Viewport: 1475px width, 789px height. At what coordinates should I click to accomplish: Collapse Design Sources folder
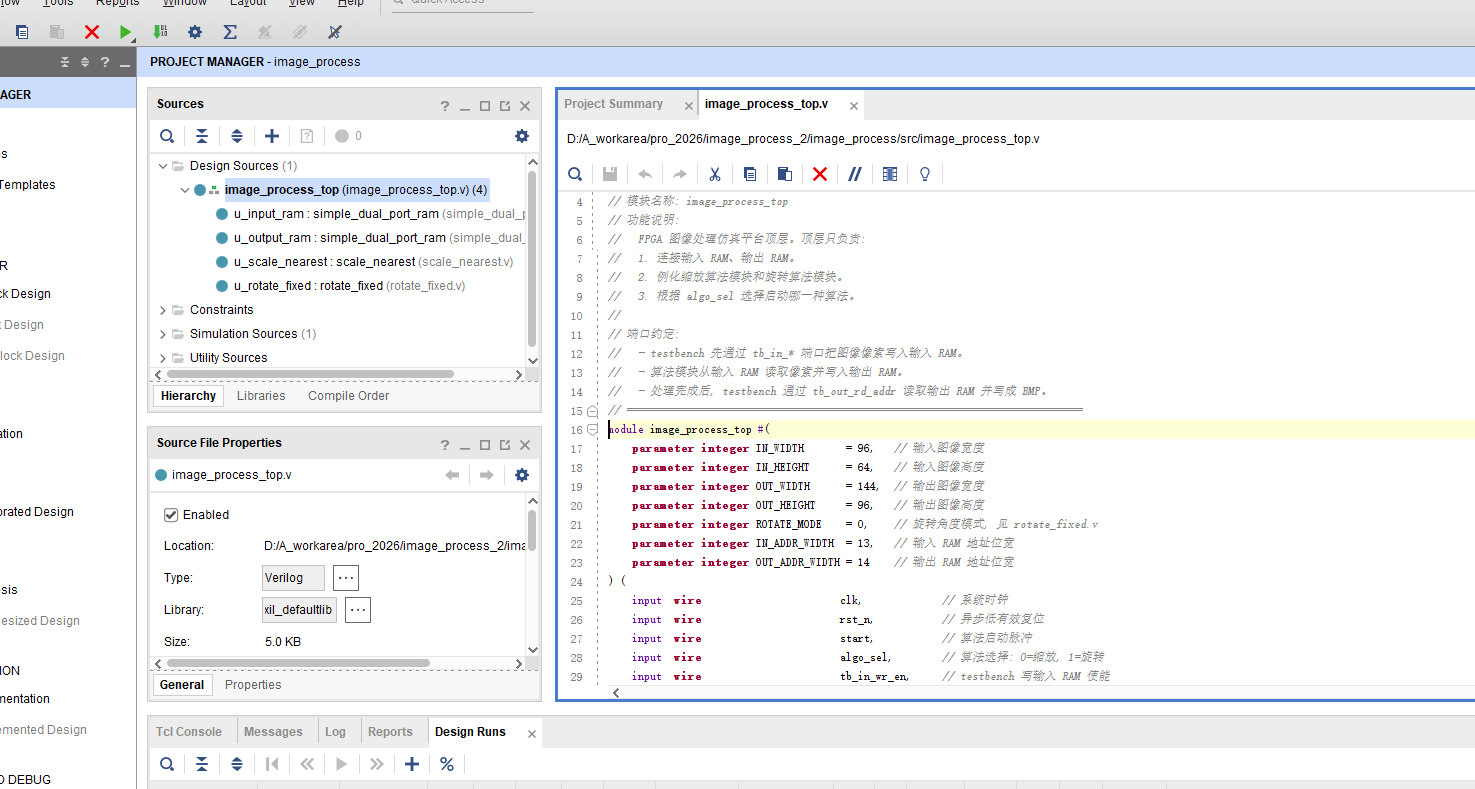point(164,166)
